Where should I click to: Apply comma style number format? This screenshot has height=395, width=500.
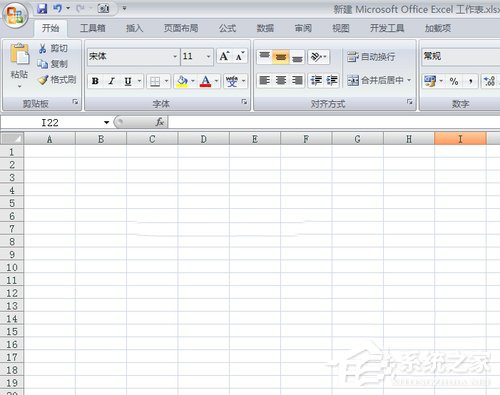[x=470, y=81]
